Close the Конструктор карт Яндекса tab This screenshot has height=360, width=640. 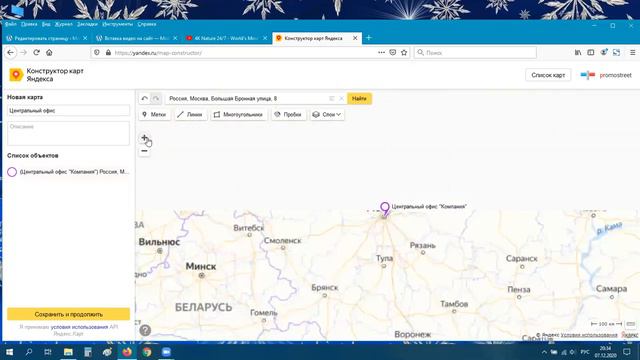click(x=355, y=38)
